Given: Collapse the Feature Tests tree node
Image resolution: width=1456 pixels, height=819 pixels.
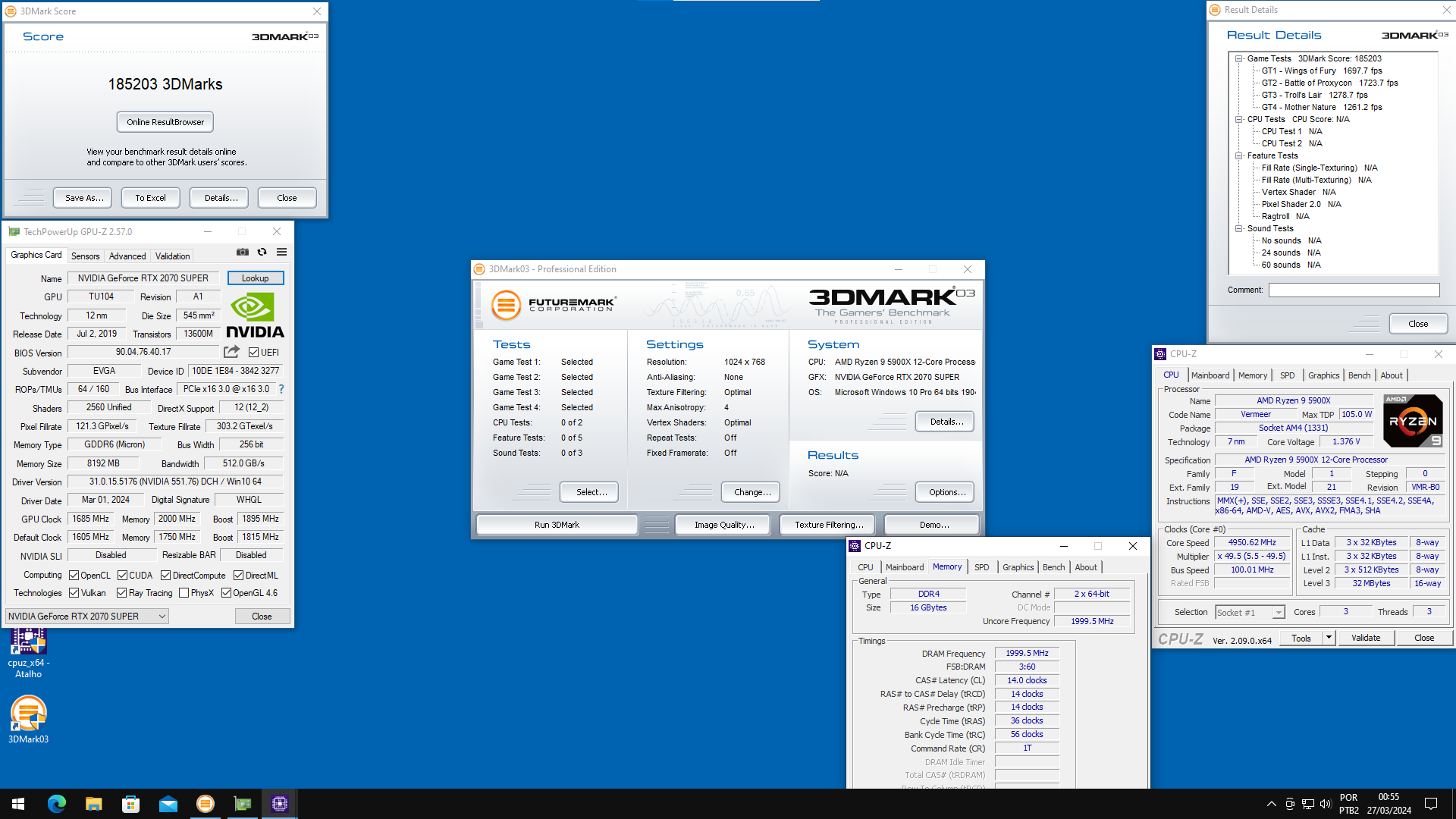Looking at the screenshot, I should (x=1238, y=155).
